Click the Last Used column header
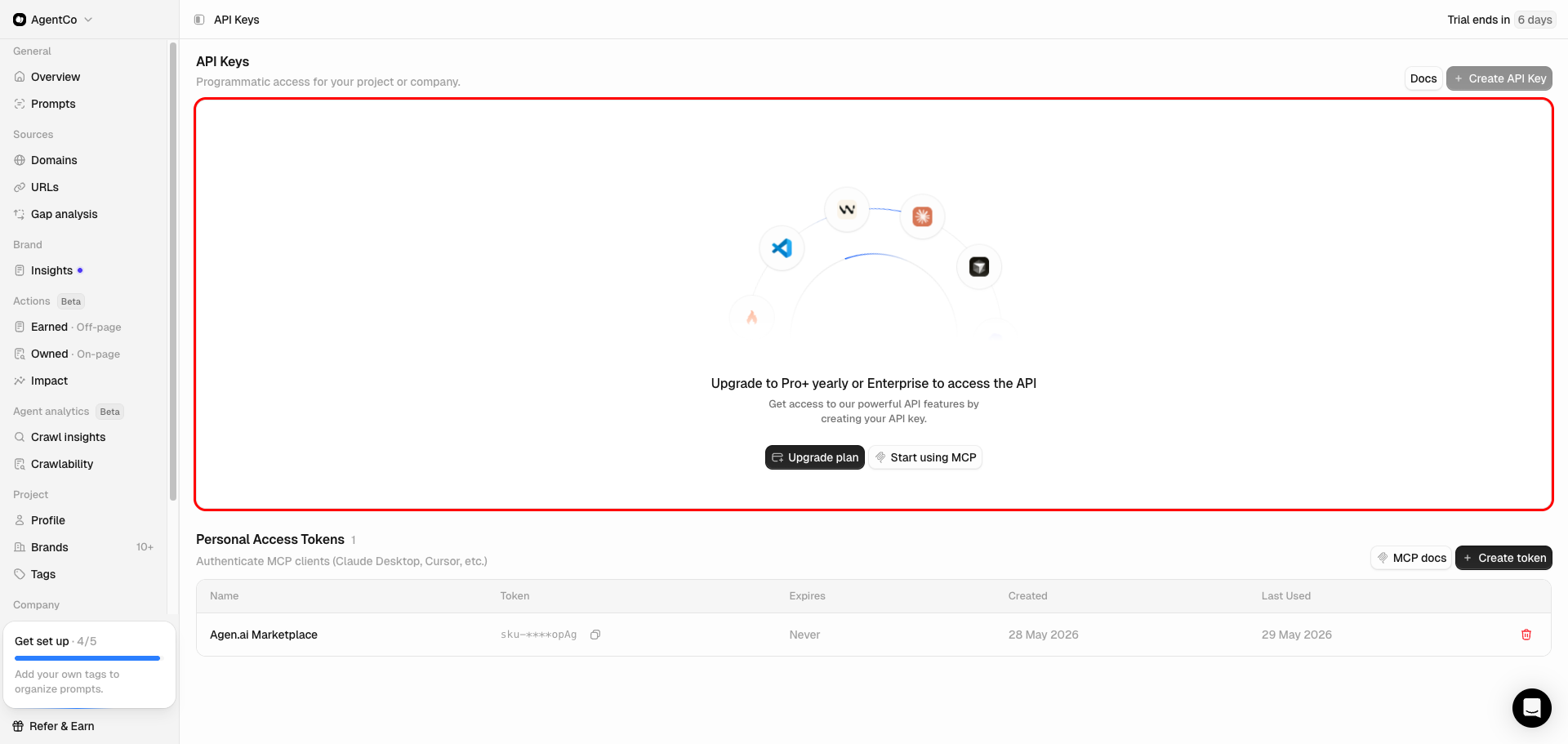 tap(1285, 596)
